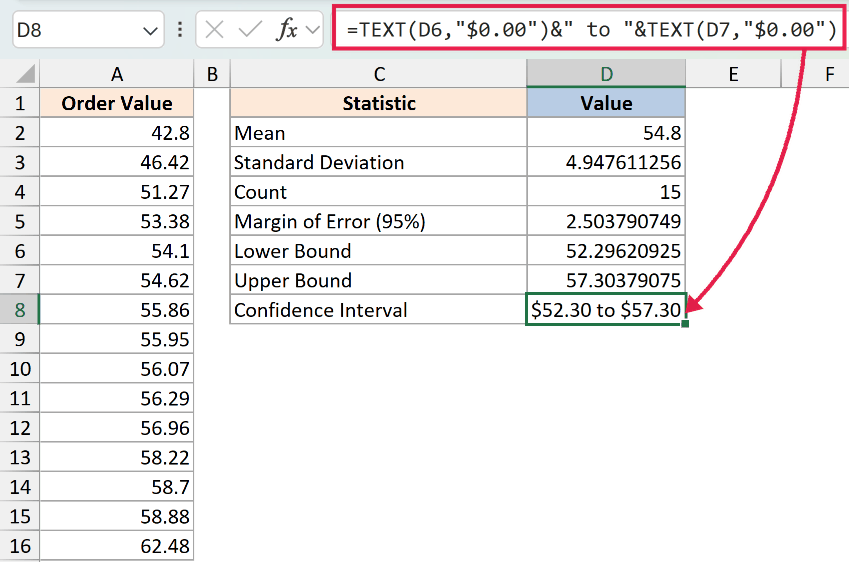The width and height of the screenshot is (849, 562).
Task: Select column E header
Action: point(733,74)
